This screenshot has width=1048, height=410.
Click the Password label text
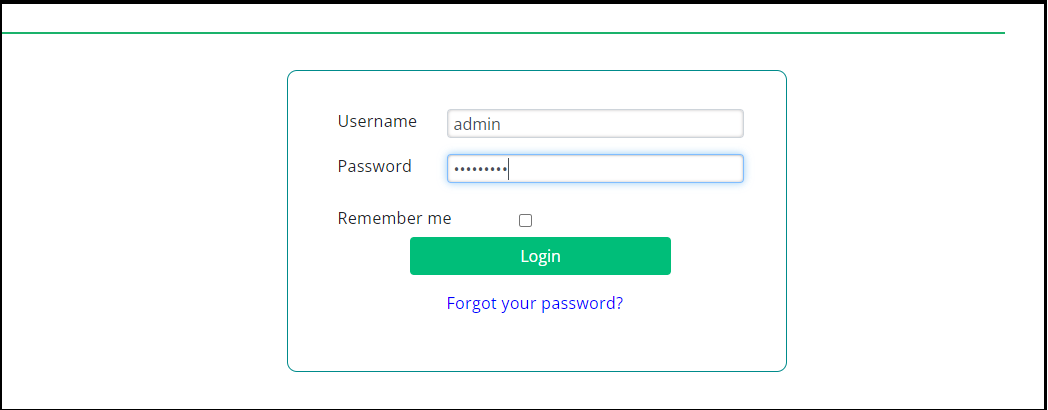point(375,166)
